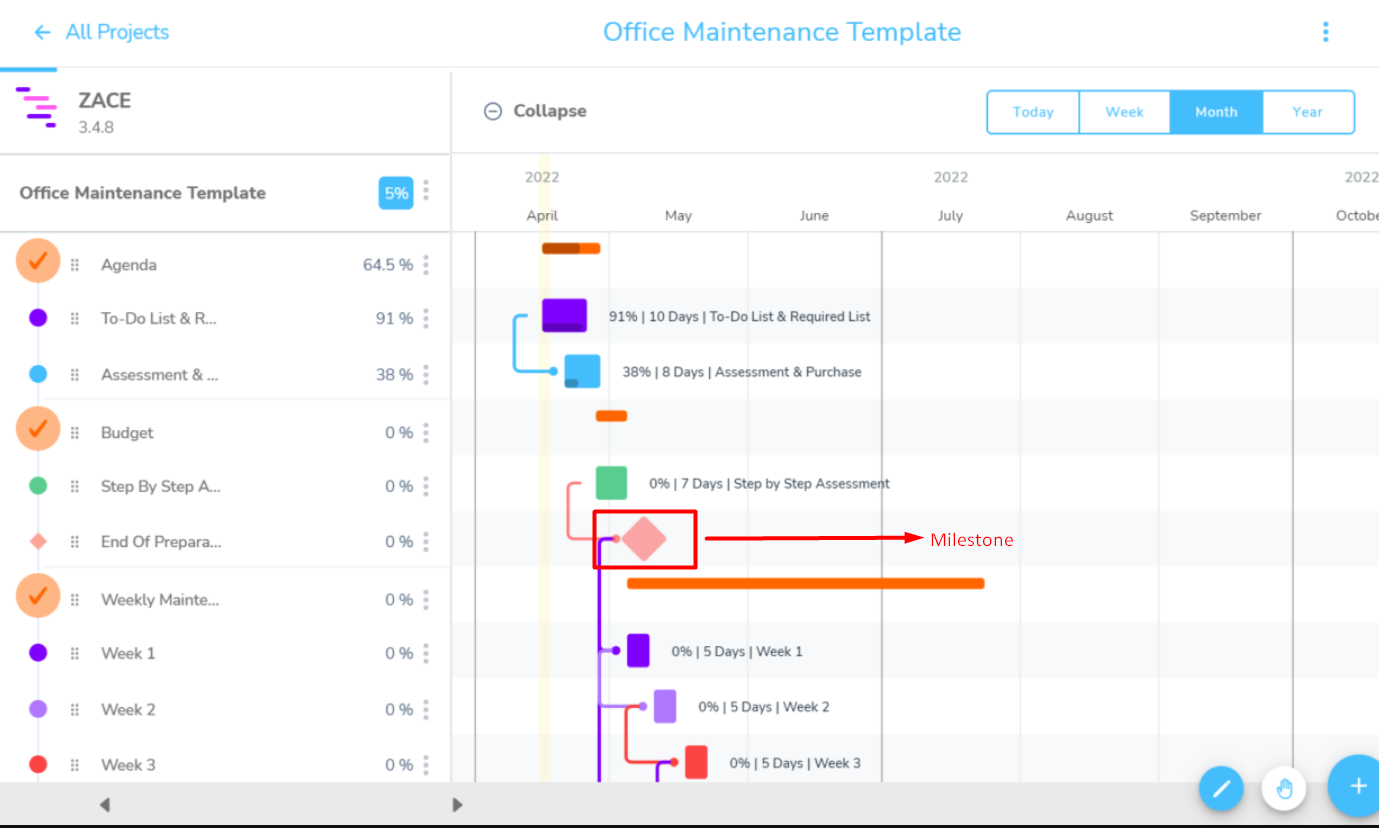Open Office Maintenance Template options menu
1379x828 pixels.
tap(425, 192)
